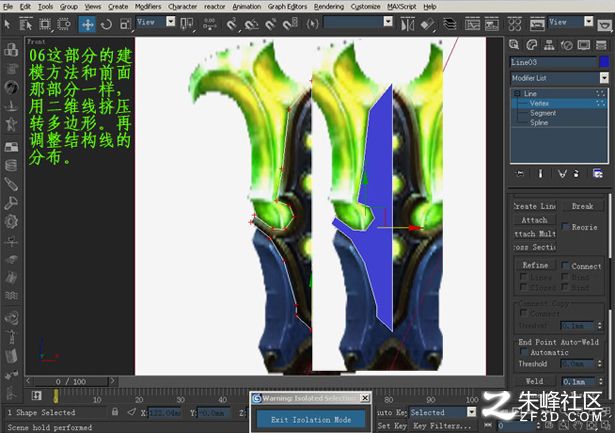
Task: Toggle Show End Result icon
Action: (540, 174)
